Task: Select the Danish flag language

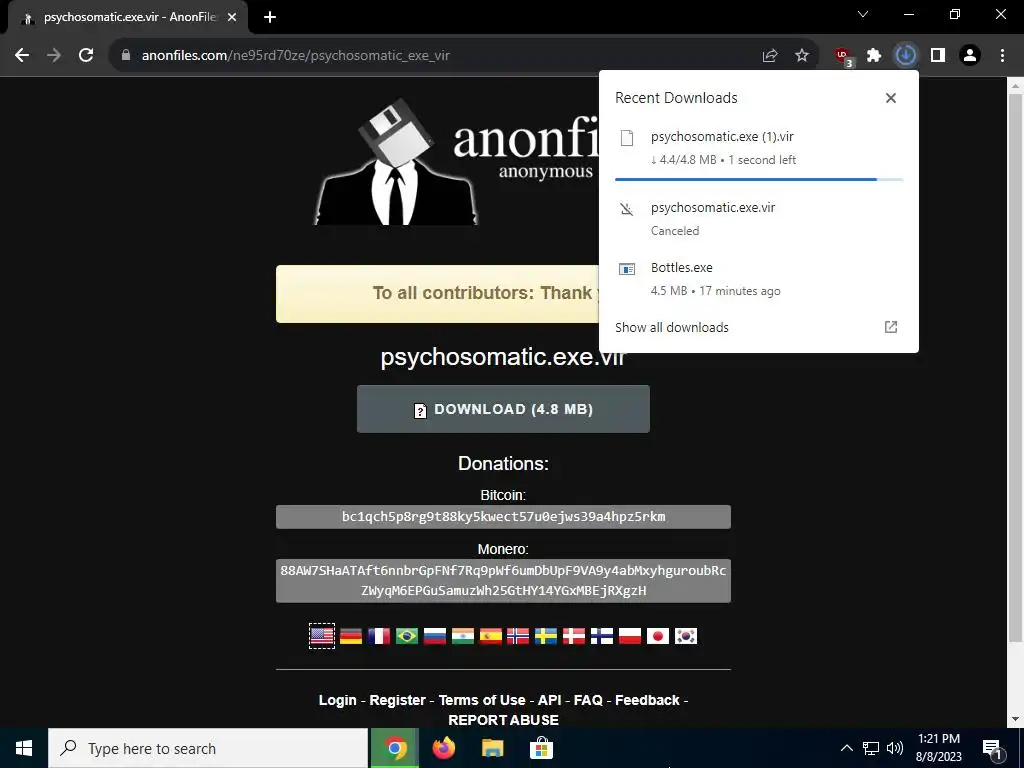Action: point(574,636)
